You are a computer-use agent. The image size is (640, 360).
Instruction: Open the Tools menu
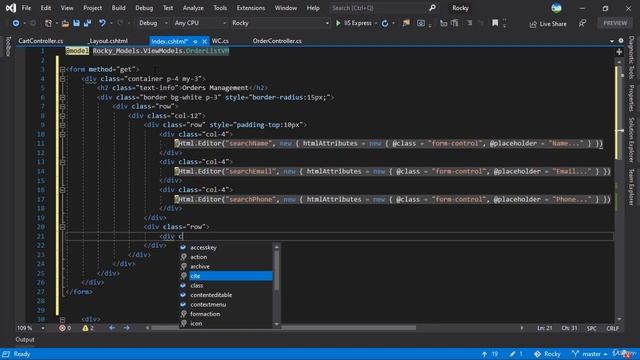(x=220, y=8)
